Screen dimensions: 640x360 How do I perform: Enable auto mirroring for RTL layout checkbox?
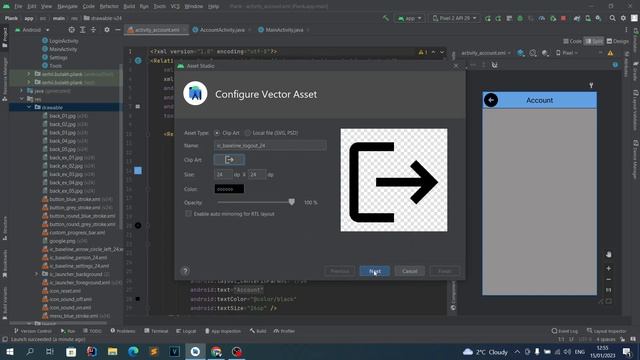coord(188,214)
